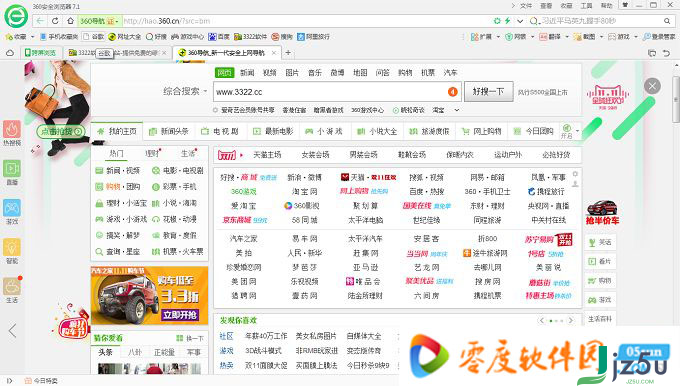This screenshot has height=386, width=680.
Task: Click the browser back arrow
Action: [40, 21]
